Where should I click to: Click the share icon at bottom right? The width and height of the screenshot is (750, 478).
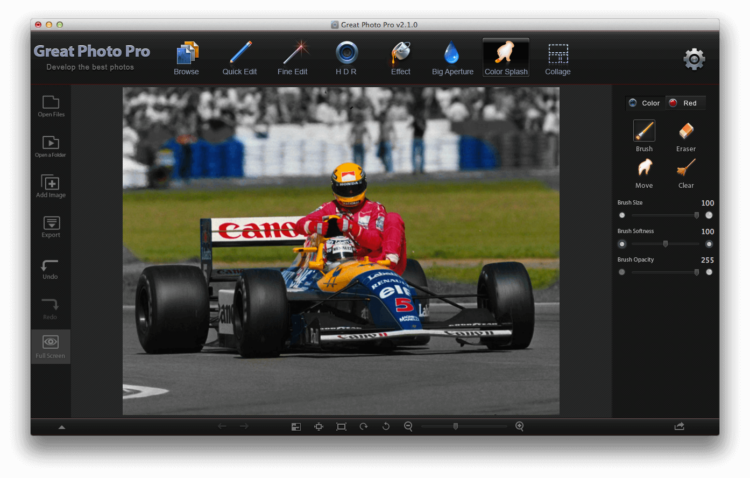click(679, 426)
